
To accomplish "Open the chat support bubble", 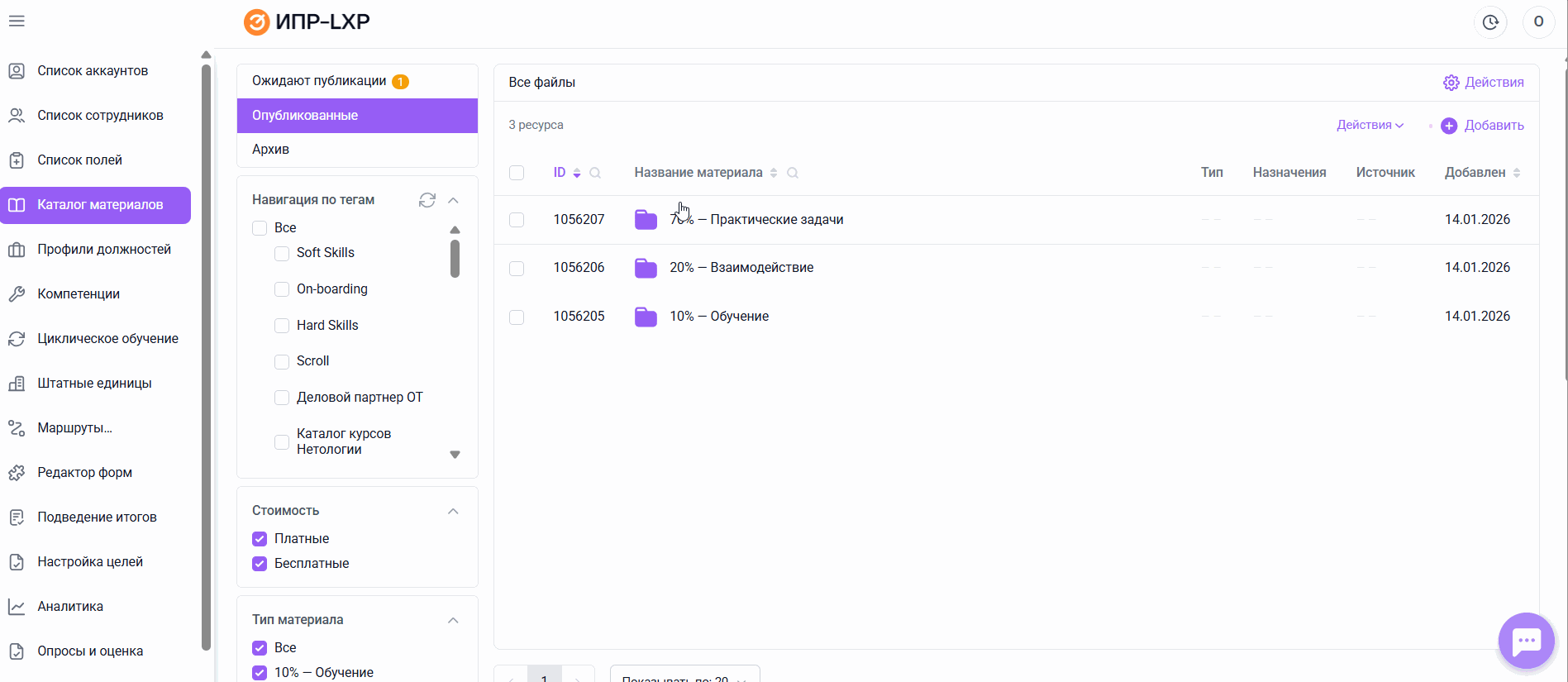I will click(1526, 641).
